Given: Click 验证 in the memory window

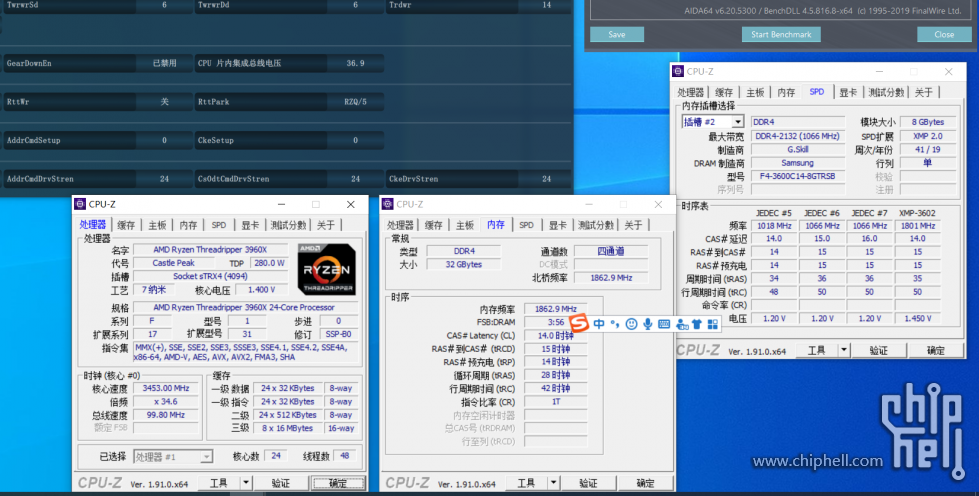Looking at the screenshot, I should pyautogui.click(x=588, y=483).
